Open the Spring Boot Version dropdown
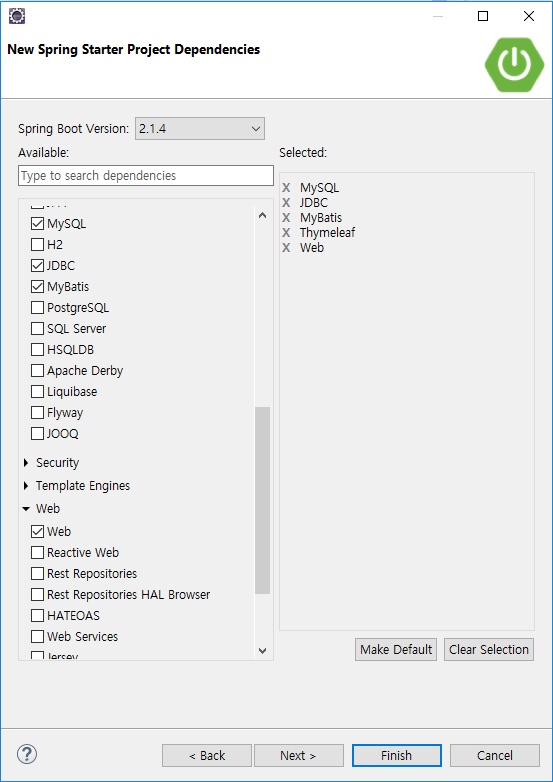 [200, 129]
